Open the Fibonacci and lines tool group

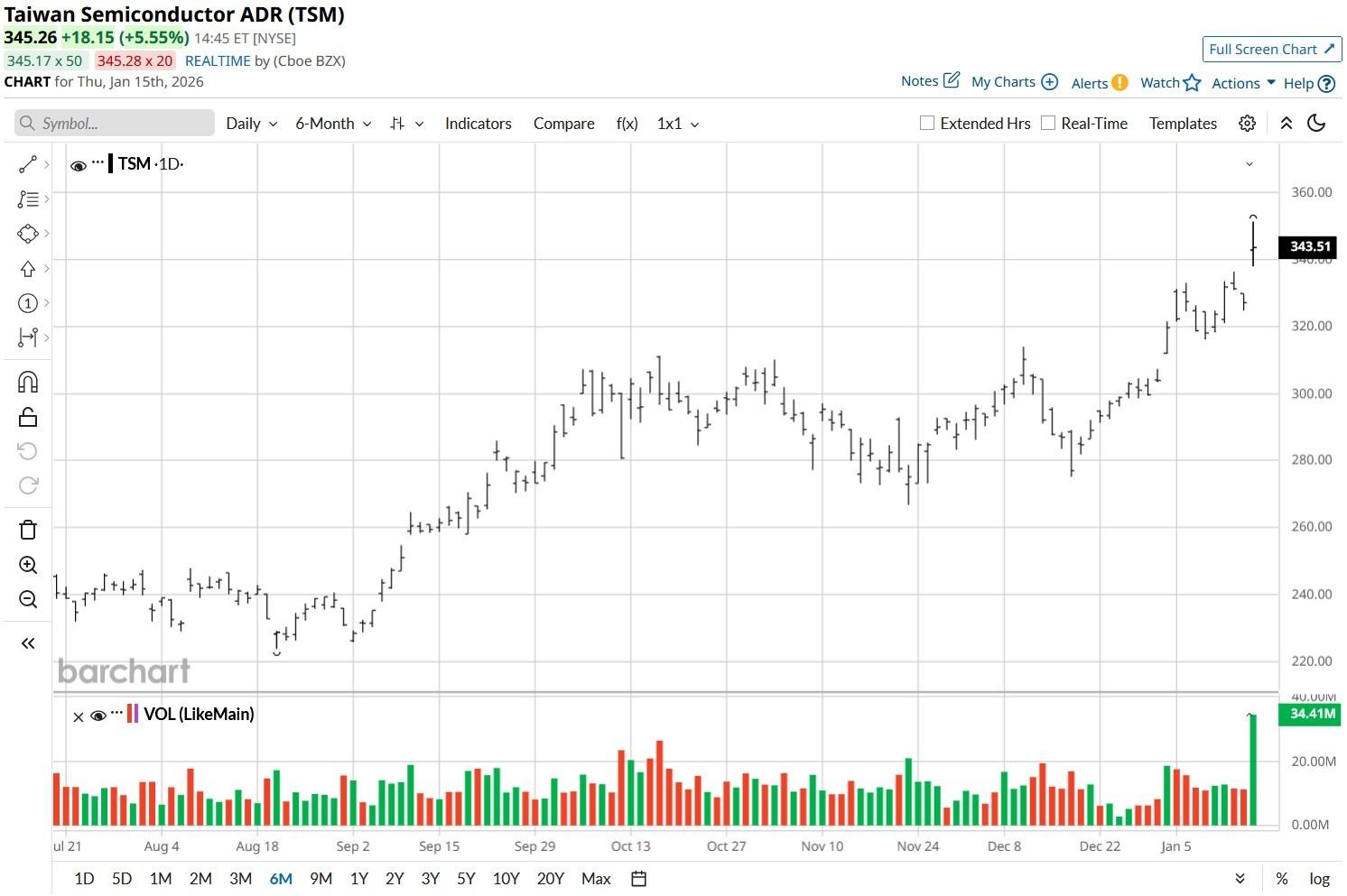tap(28, 199)
